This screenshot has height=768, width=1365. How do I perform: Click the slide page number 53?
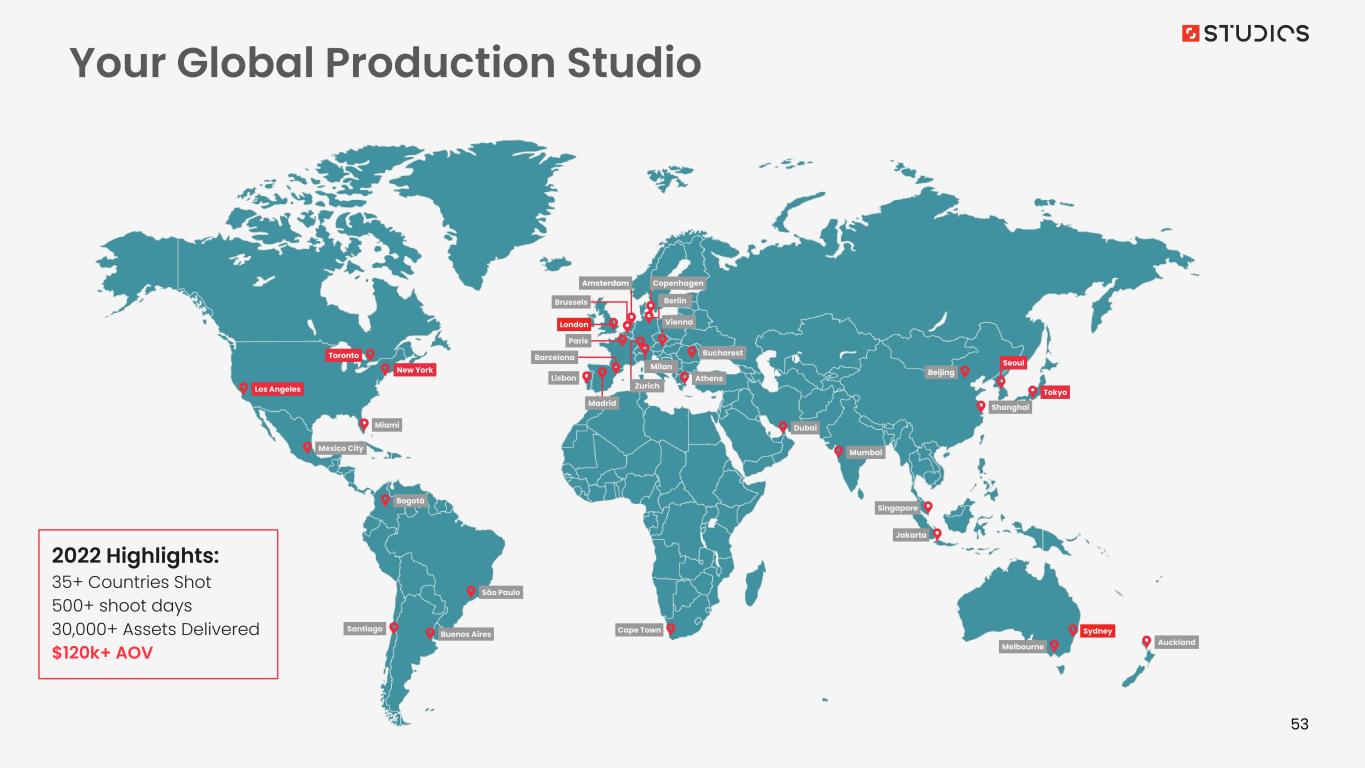pos(1299,724)
